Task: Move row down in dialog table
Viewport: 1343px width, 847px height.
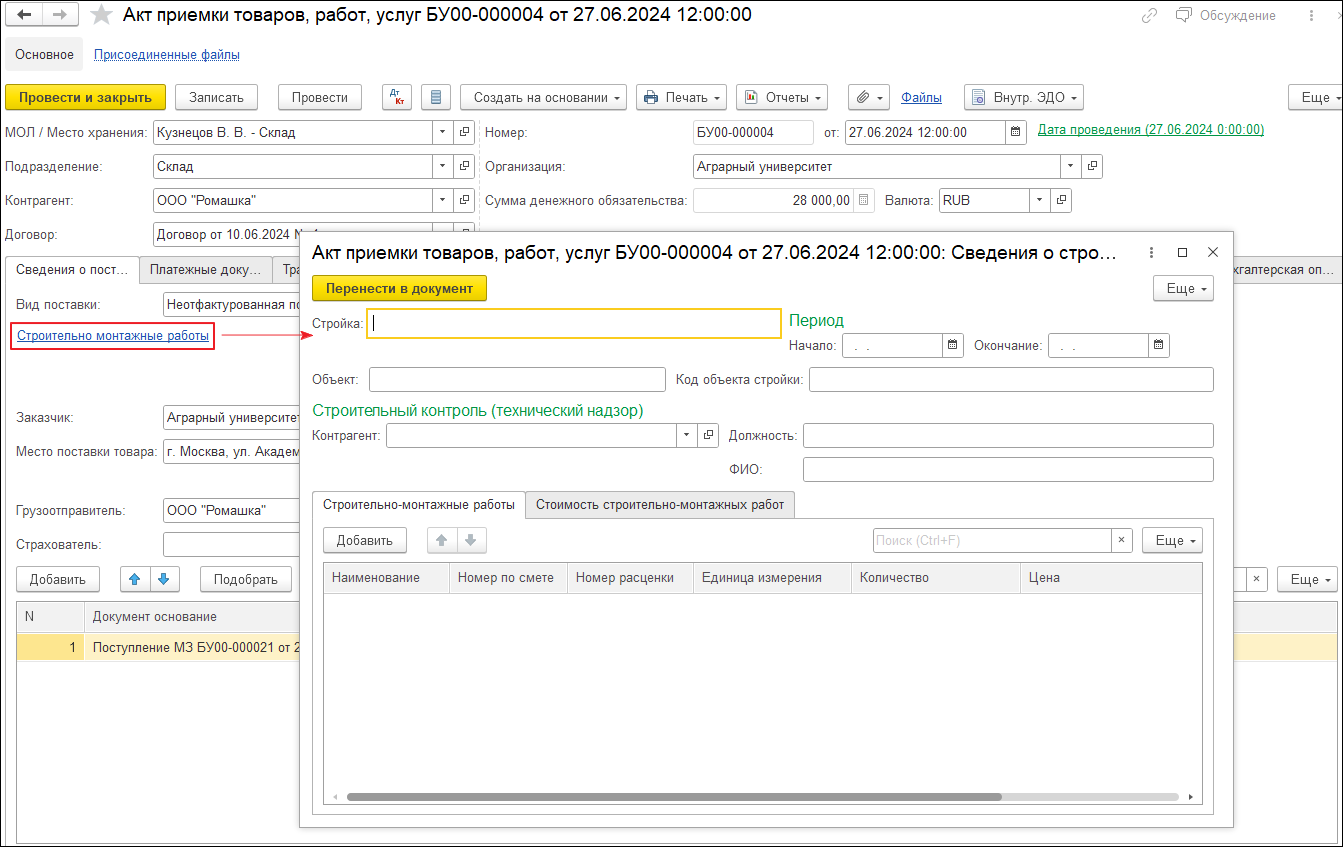Action: [x=472, y=540]
